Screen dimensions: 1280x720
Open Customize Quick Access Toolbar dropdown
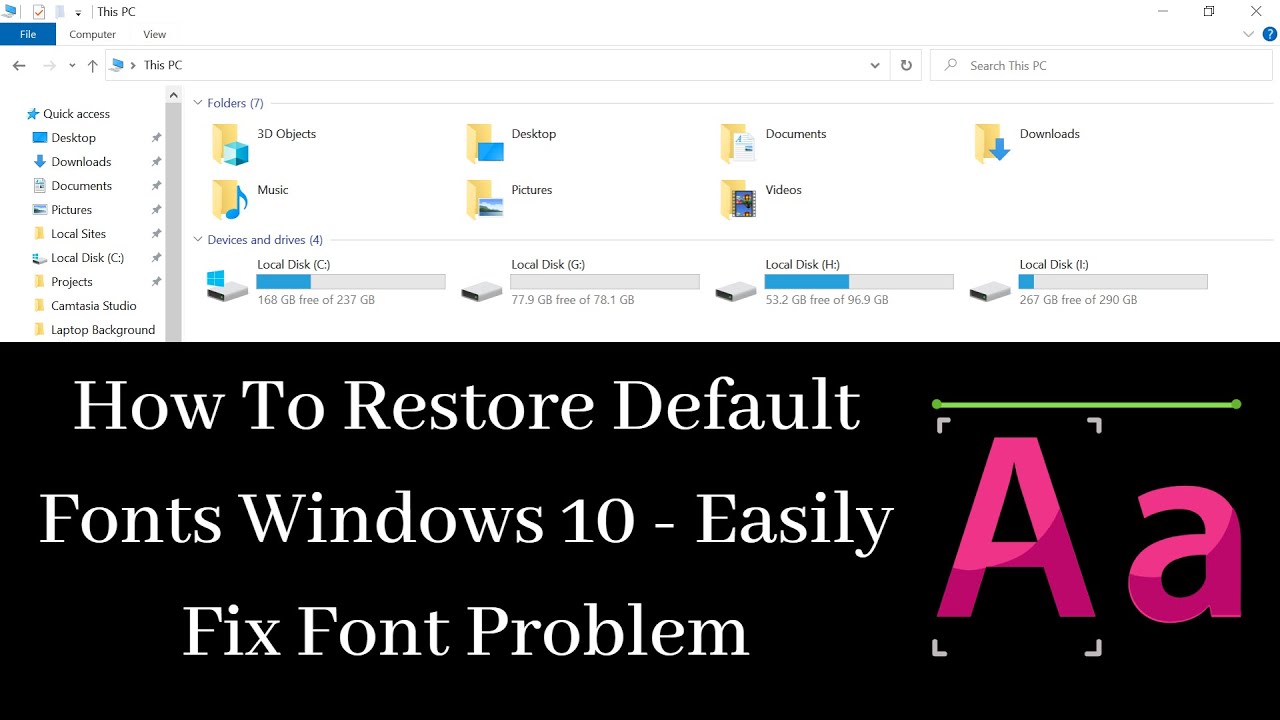pos(78,13)
